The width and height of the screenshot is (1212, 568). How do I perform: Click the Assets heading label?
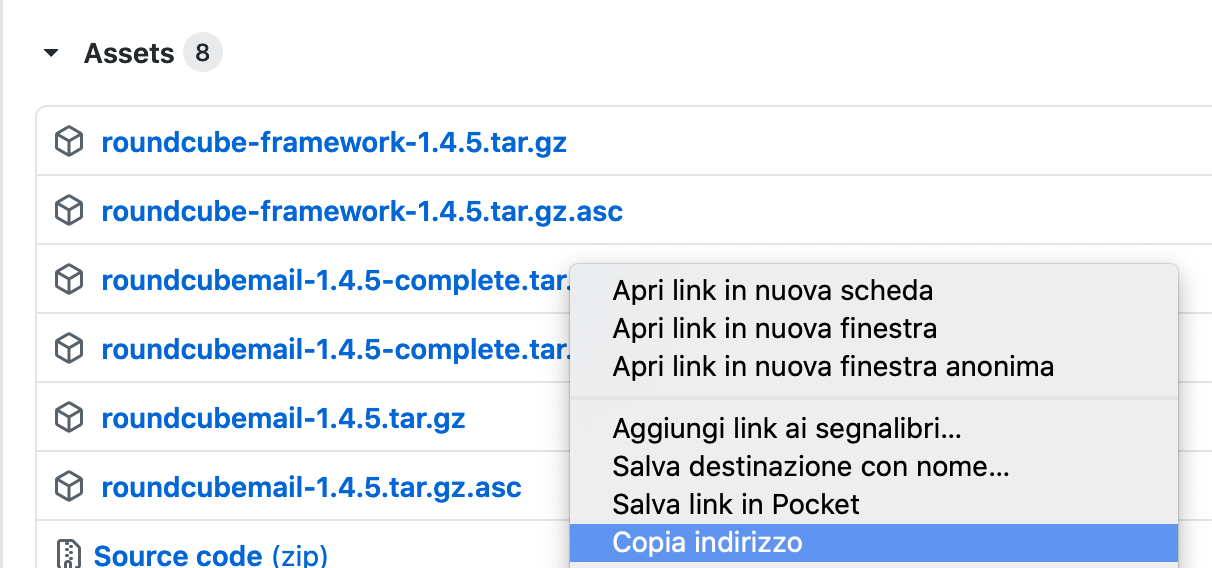129,53
